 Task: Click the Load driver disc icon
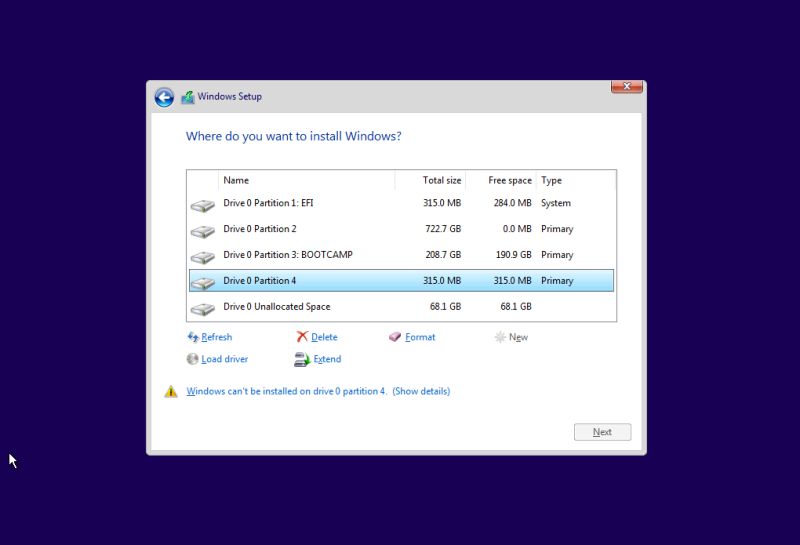192,359
